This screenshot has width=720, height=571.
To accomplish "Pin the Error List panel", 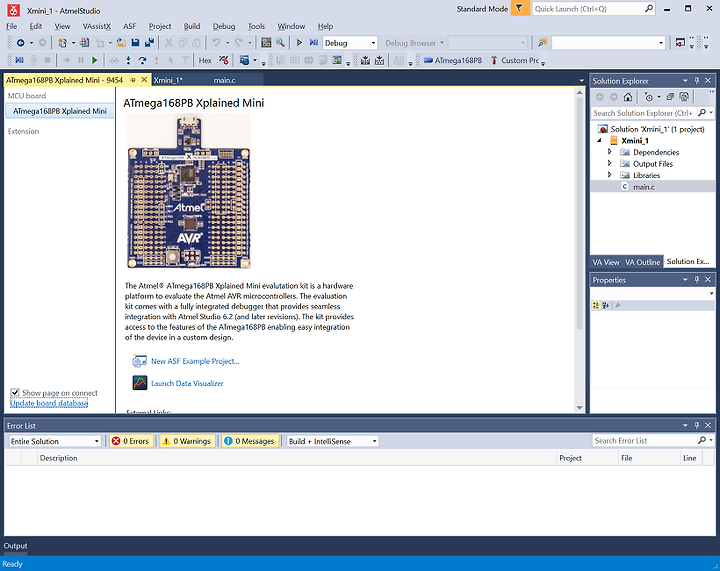I will [697, 425].
